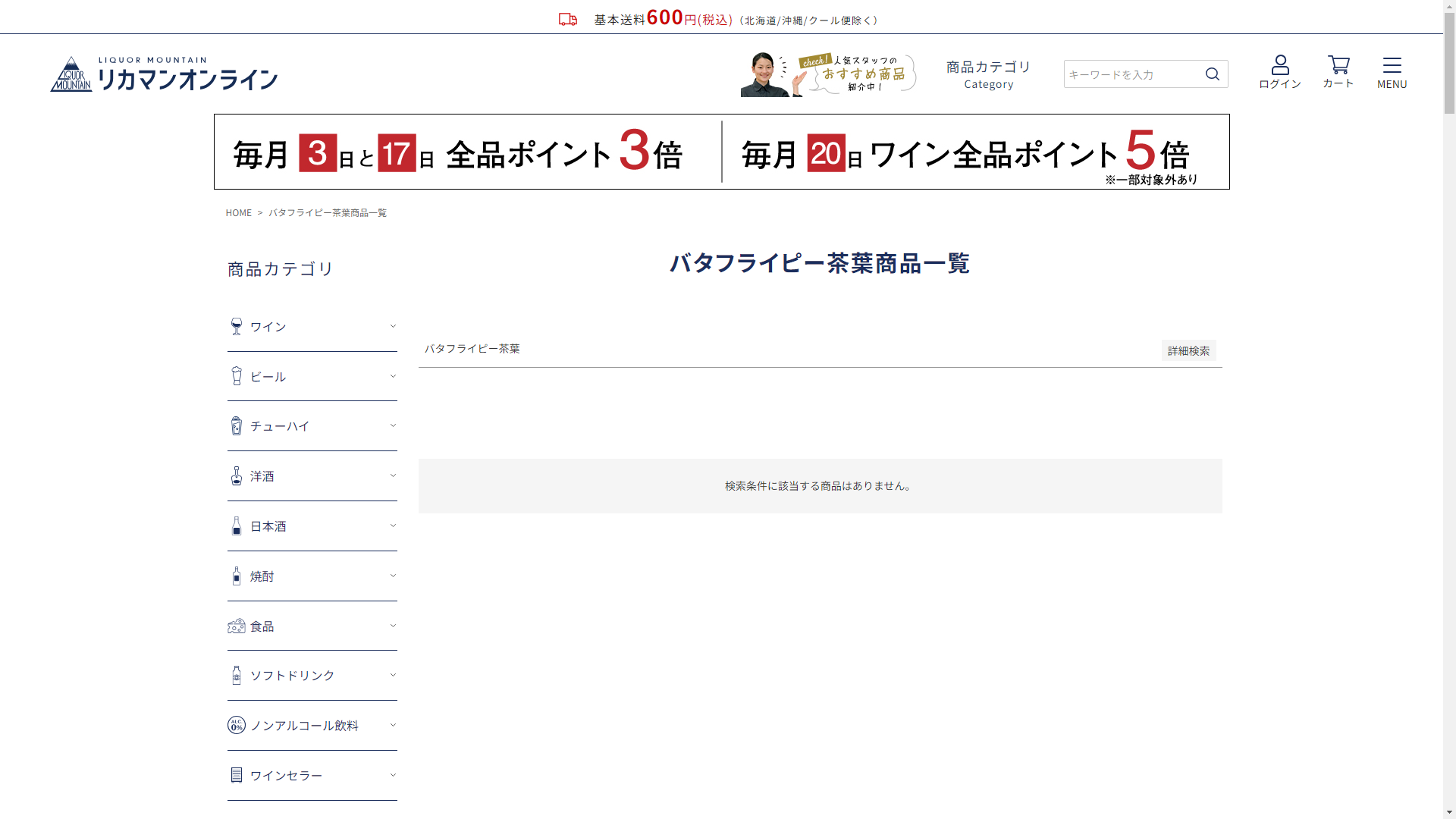Focus the キーワードを入力 search field
1456x819 pixels.
1130,74
